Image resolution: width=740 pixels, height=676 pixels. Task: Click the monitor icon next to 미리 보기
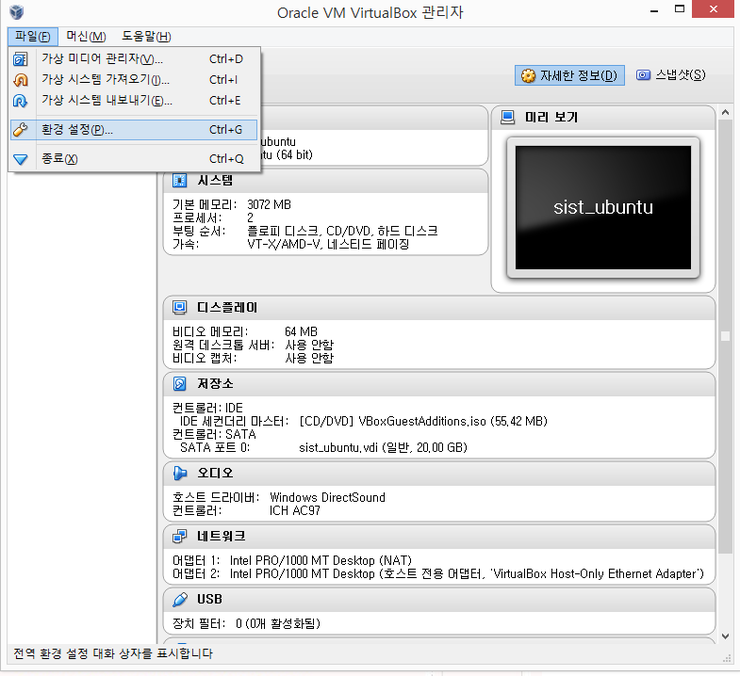[x=508, y=118]
